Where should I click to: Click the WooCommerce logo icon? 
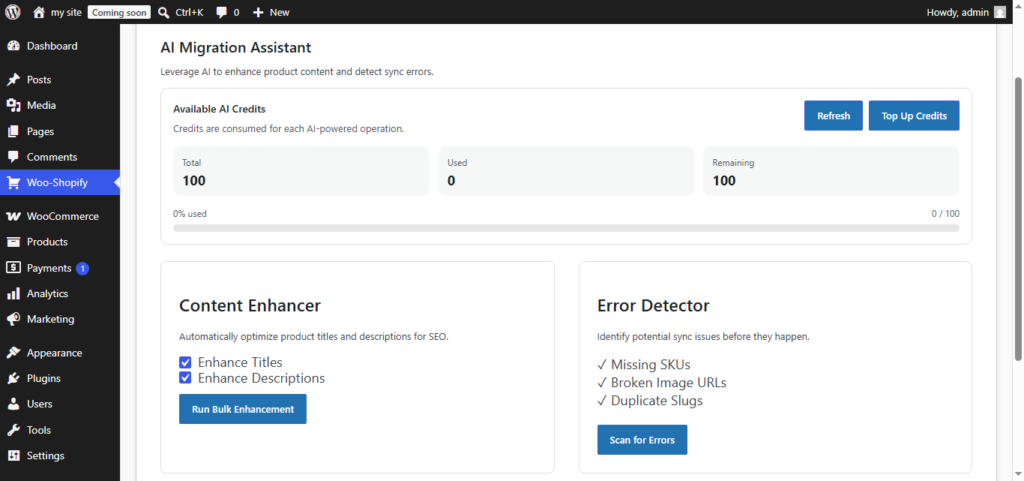click(13, 217)
